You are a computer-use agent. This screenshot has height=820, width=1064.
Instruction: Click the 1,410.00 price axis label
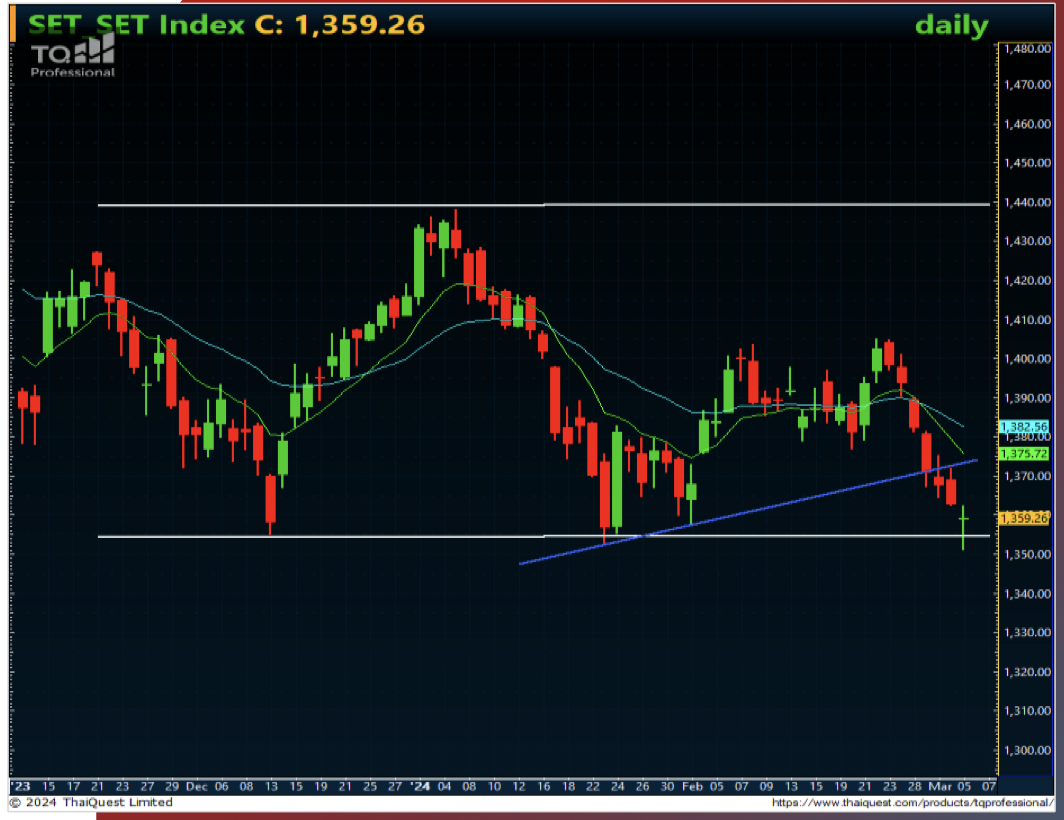(x=1027, y=320)
